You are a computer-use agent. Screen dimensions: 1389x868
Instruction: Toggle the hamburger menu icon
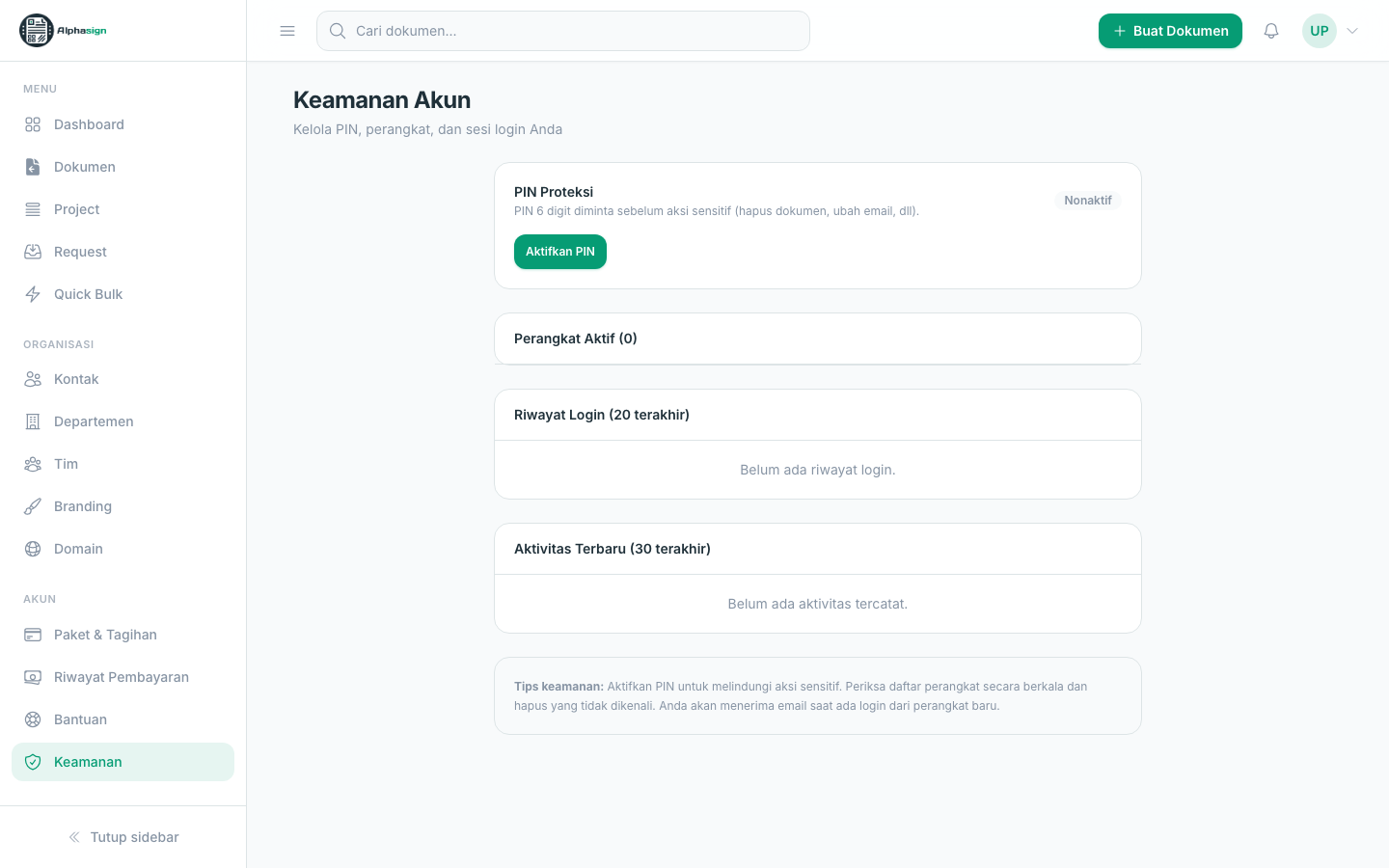coord(287,31)
